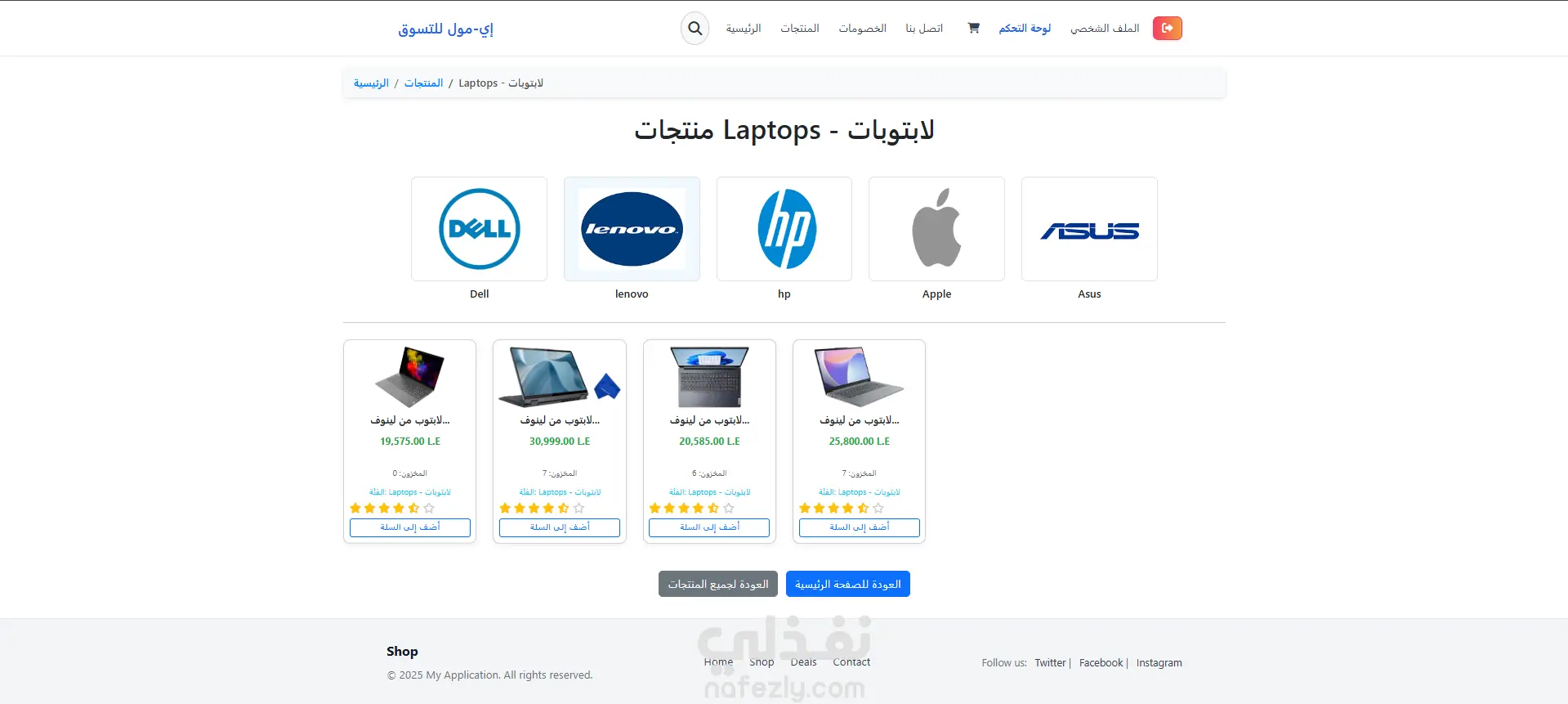
Task: Open Instagram footer link
Action: (1159, 663)
